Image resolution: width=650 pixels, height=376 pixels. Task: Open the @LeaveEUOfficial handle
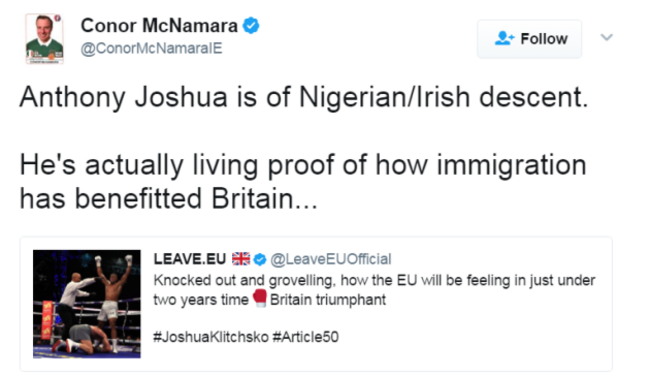click(331, 259)
